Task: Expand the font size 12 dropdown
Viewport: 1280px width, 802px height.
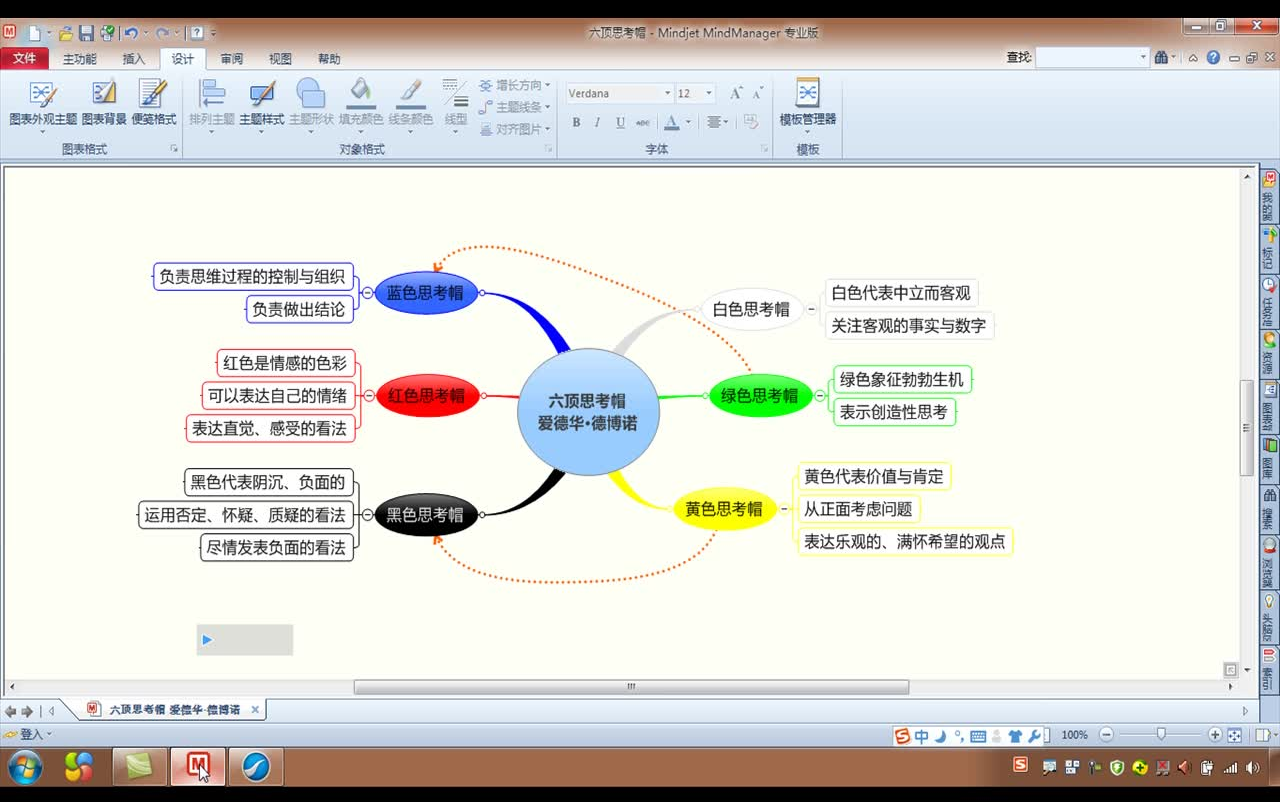Action: click(x=707, y=92)
